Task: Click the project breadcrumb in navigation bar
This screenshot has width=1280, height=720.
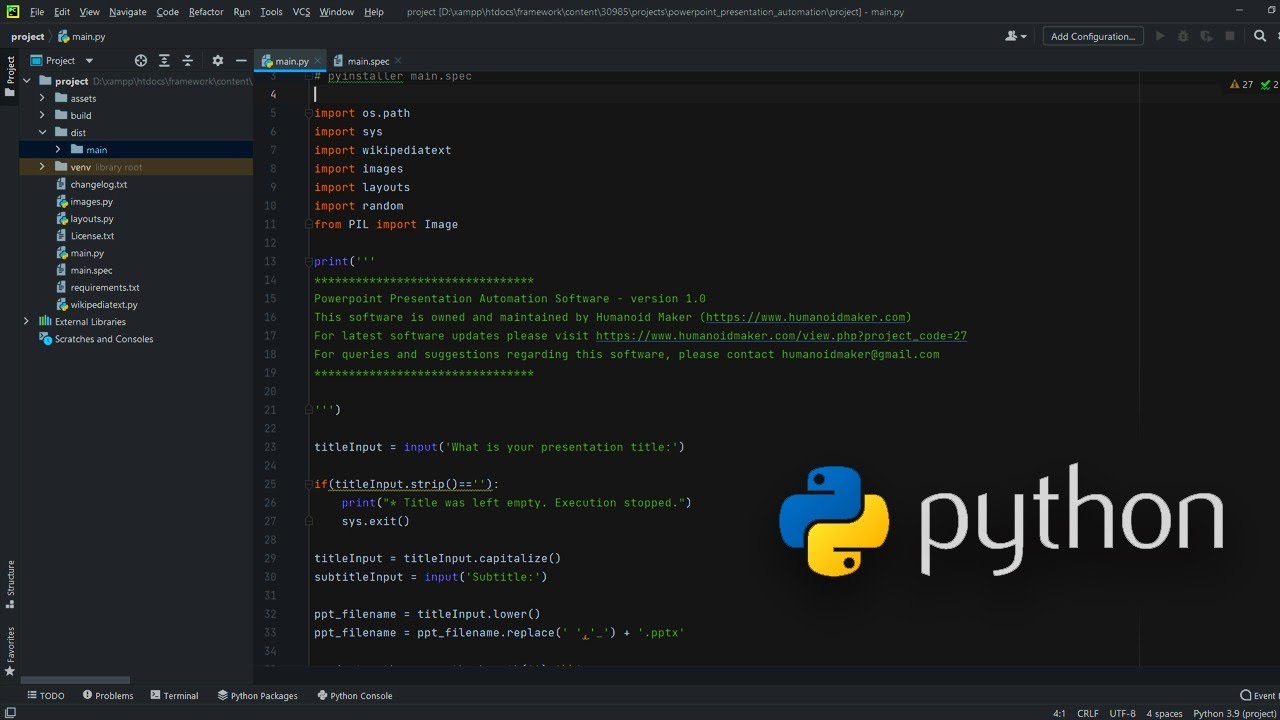Action: [x=28, y=36]
